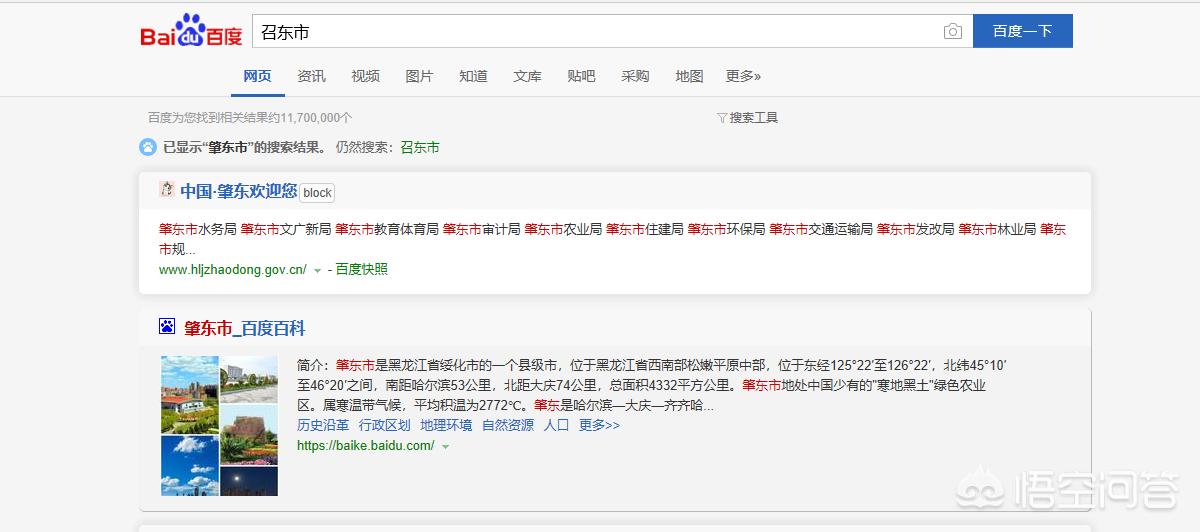Switch to the 采购 tab
Image resolution: width=1200 pixels, height=532 pixels.
635,76
